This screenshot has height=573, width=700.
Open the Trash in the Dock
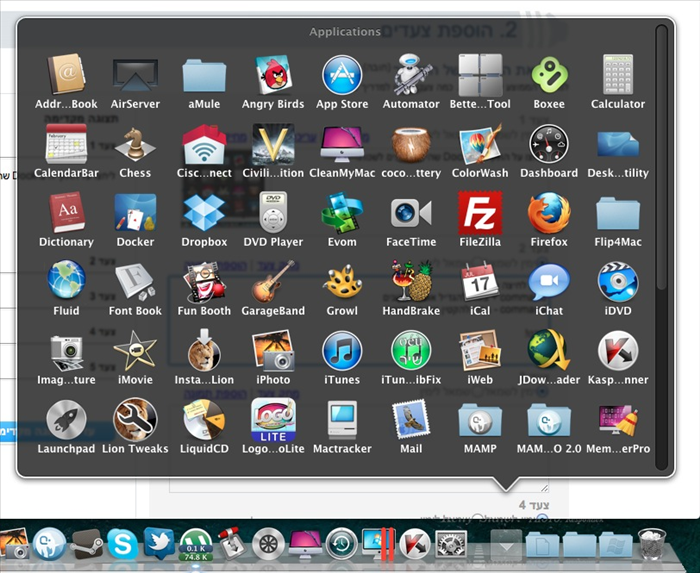[652, 544]
